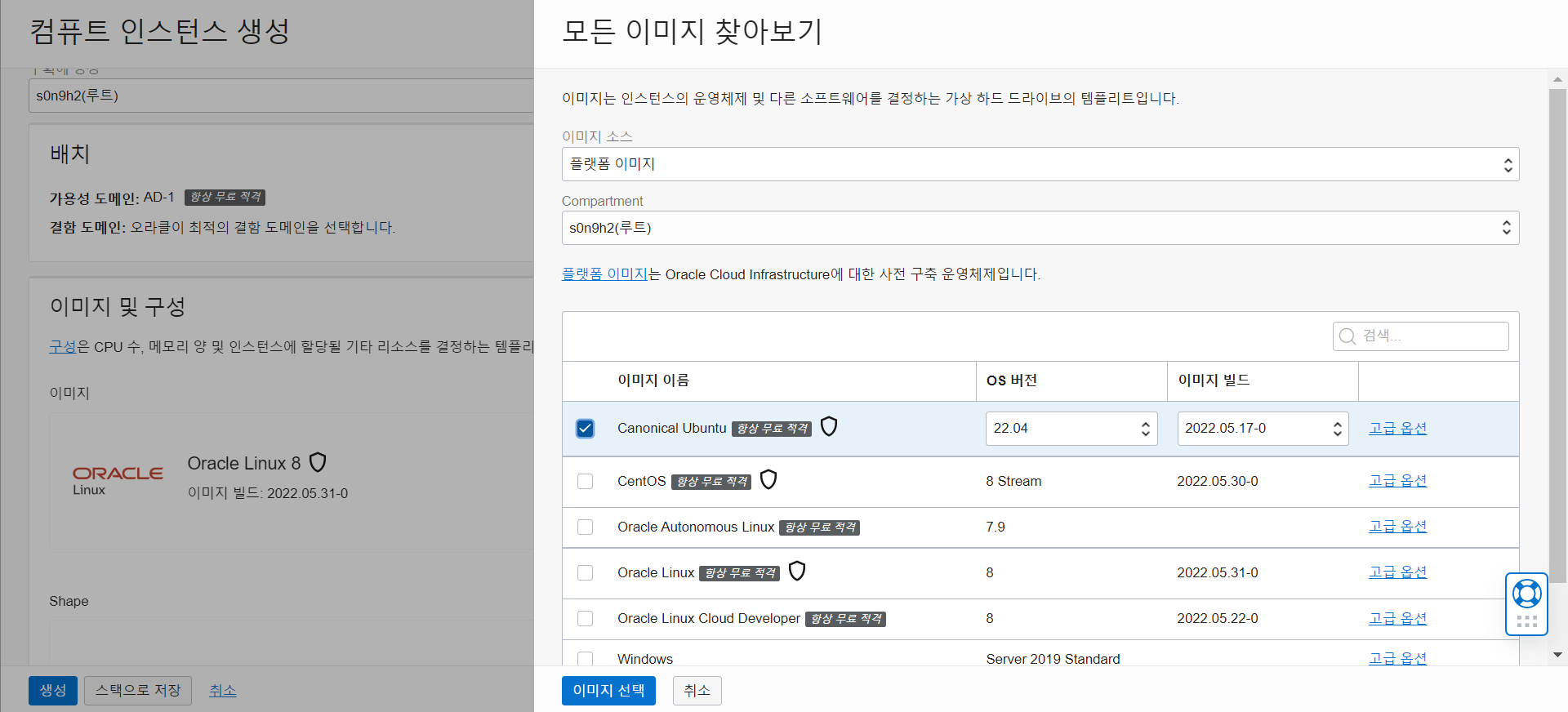Tick the Windows image checkbox
1568x712 pixels.
point(585,659)
